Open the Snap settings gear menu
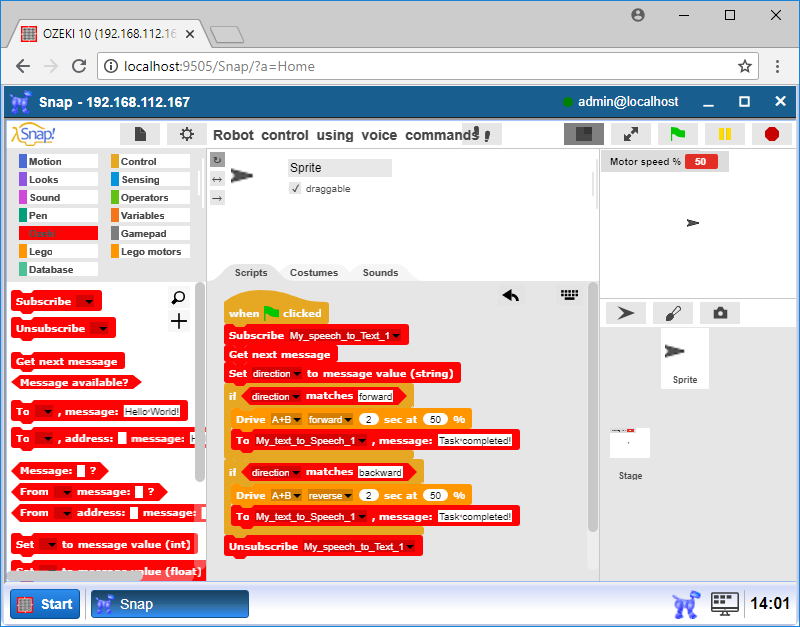The height and width of the screenshot is (627, 800). point(187,135)
